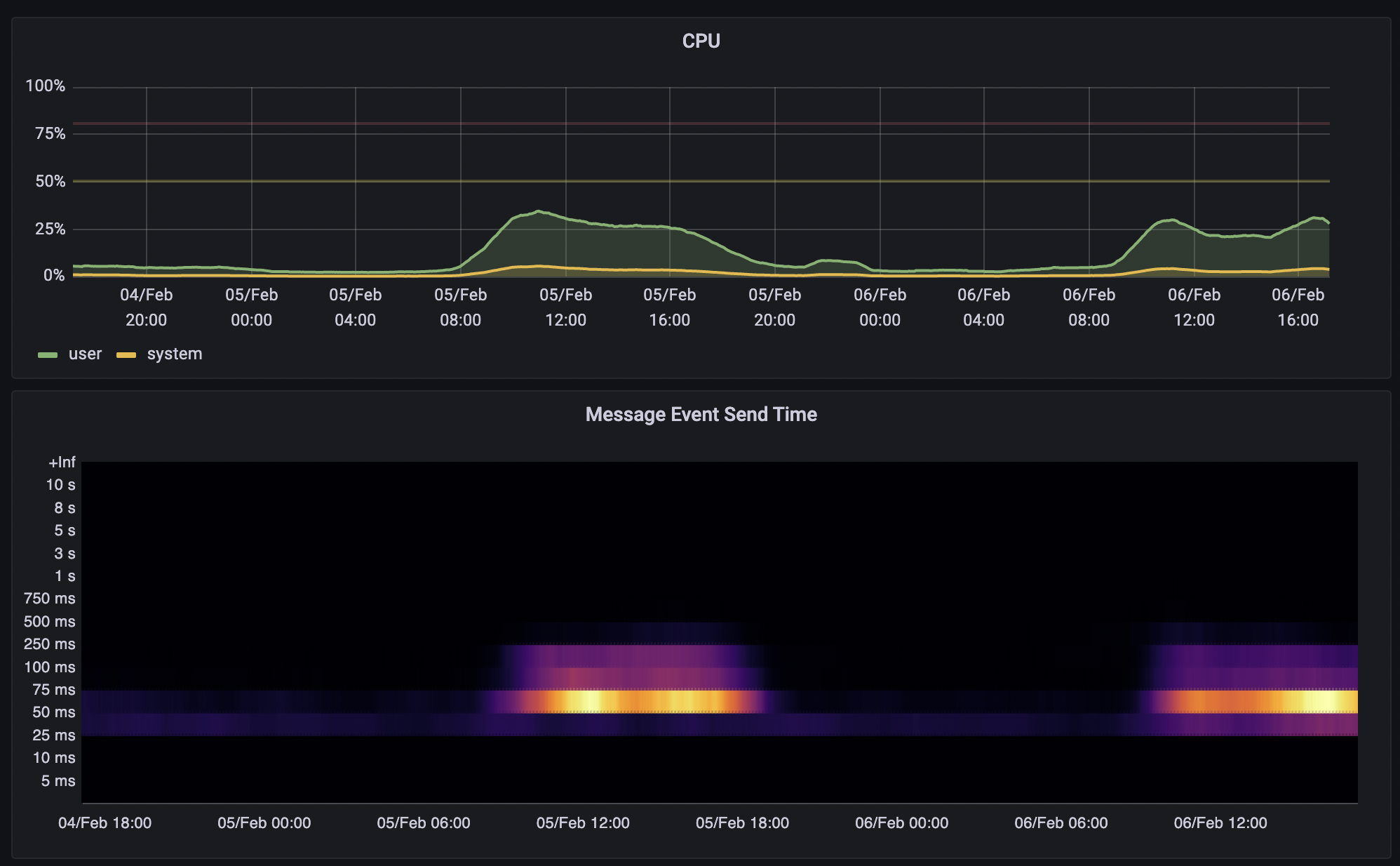Viewport: 1400px width, 866px height.
Task: Click the +Inf heatmap y-axis label
Action: (x=62, y=462)
